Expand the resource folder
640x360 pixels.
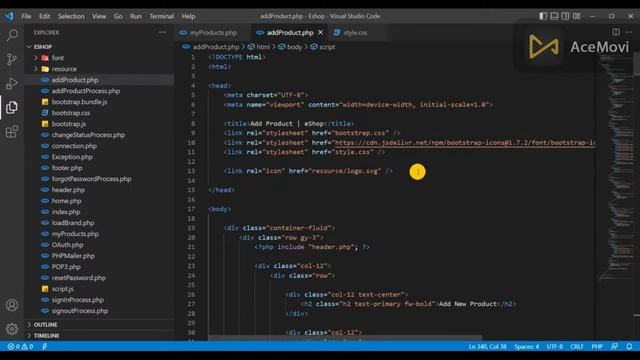click(64, 69)
